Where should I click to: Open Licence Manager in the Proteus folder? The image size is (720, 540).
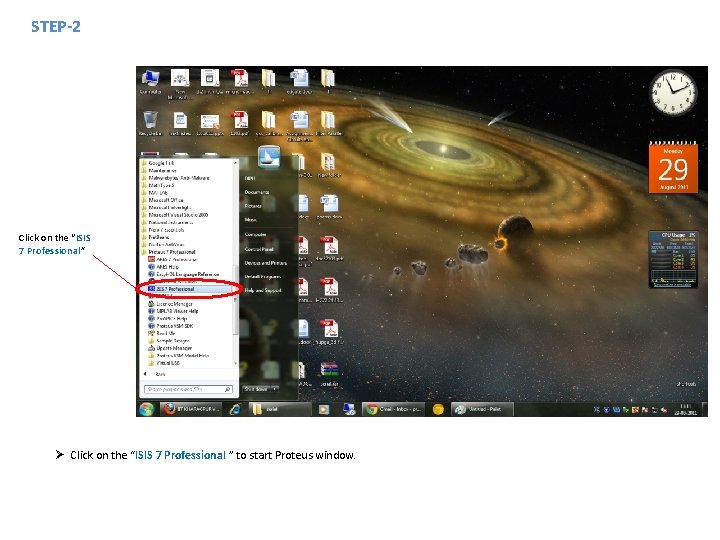pyautogui.click(x=170, y=304)
